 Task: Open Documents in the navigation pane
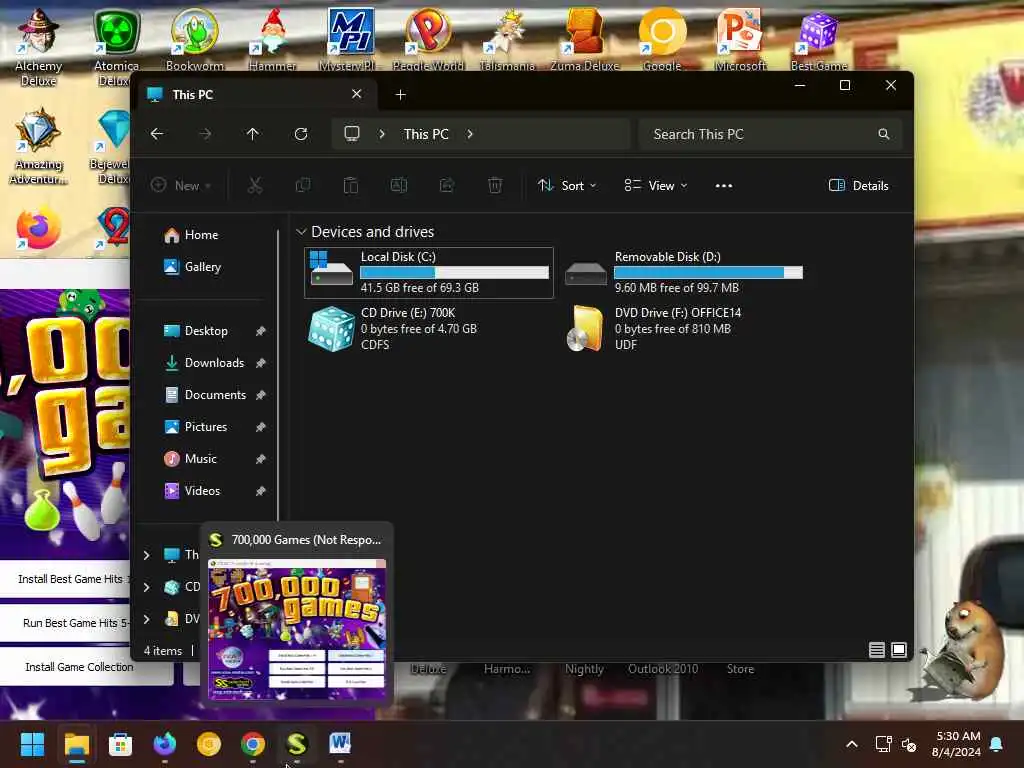click(215, 394)
